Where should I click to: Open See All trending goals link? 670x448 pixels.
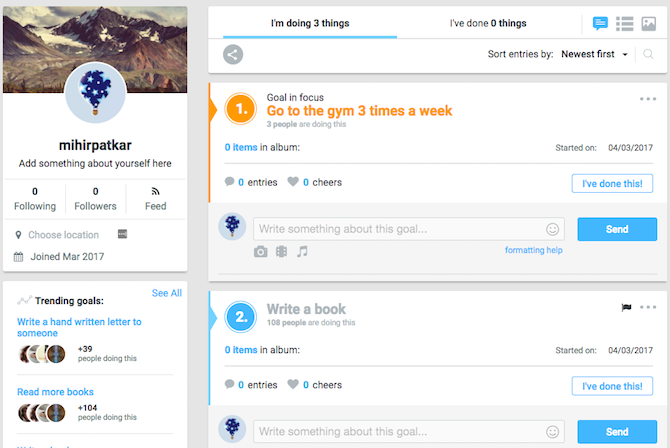tap(167, 293)
